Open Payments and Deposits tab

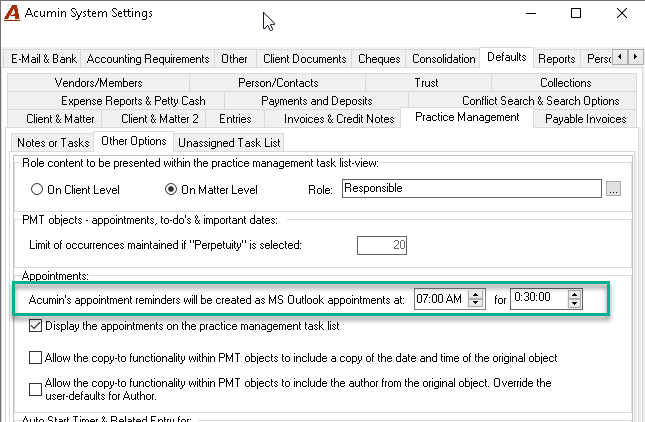pos(316,101)
